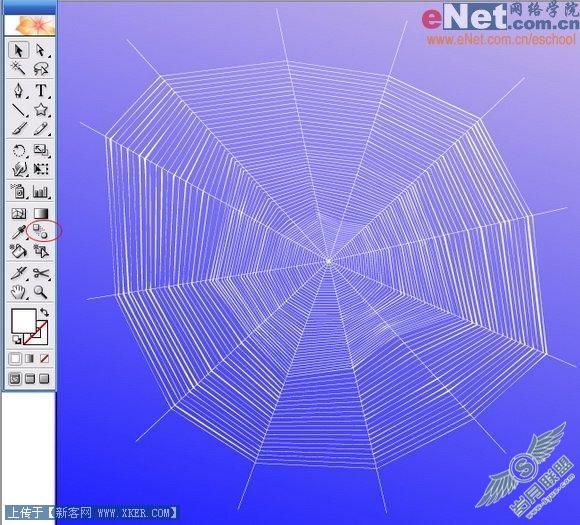Choose the Column Graph tool
Viewport: 580px width, 525px height.
point(41,191)
